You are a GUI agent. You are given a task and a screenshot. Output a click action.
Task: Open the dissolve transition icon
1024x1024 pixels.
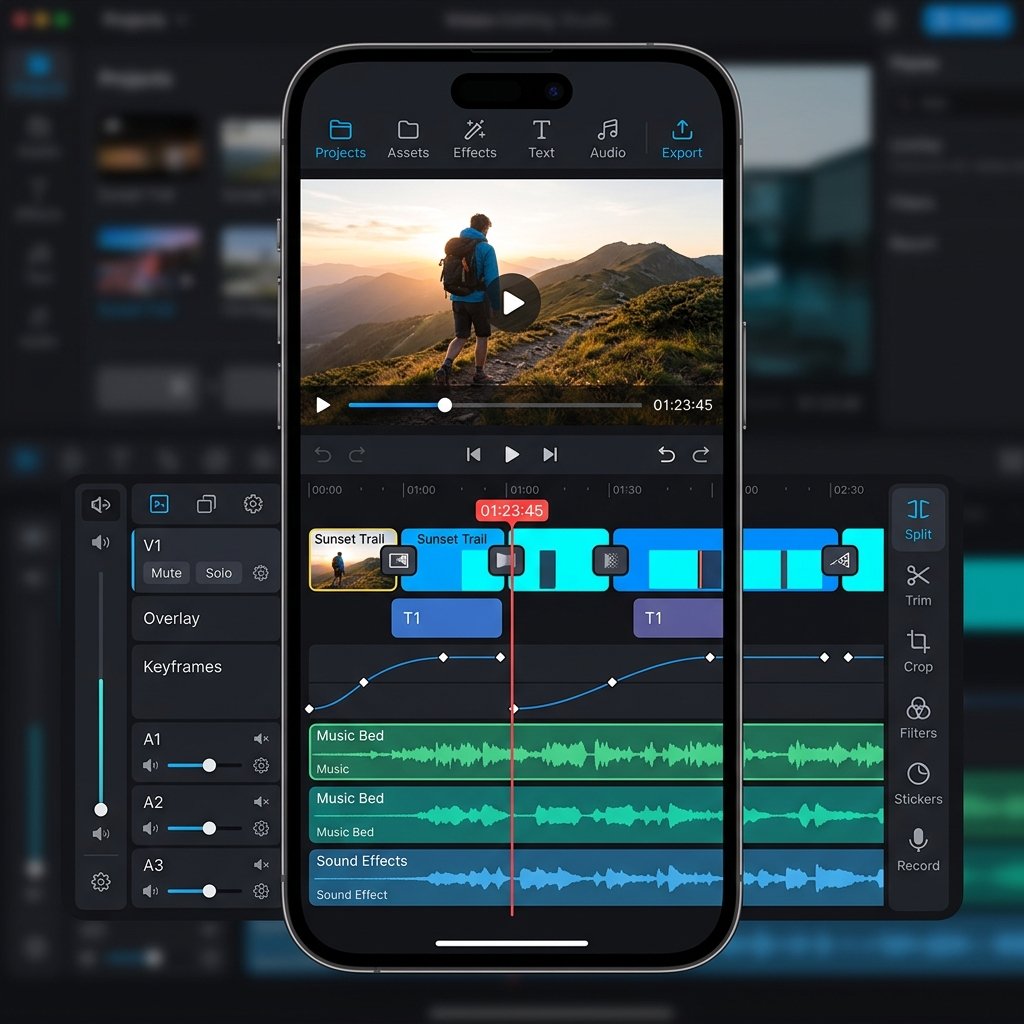pyautogui.click(x=611, y=560)
